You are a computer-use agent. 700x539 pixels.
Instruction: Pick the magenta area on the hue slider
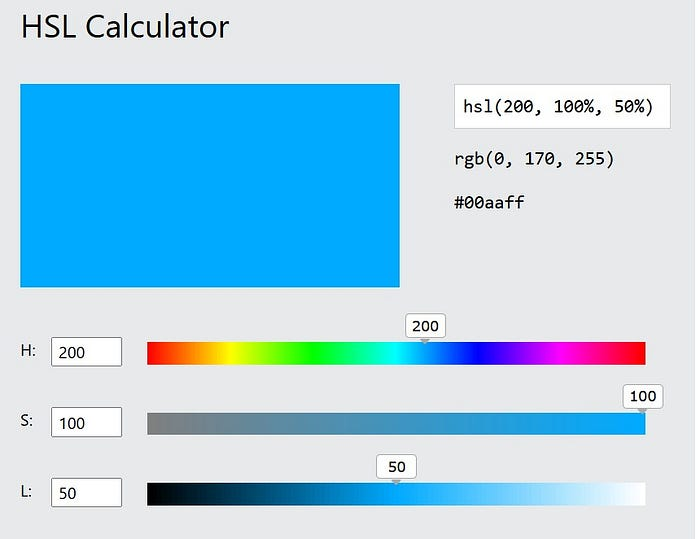(x=562, y=353)
